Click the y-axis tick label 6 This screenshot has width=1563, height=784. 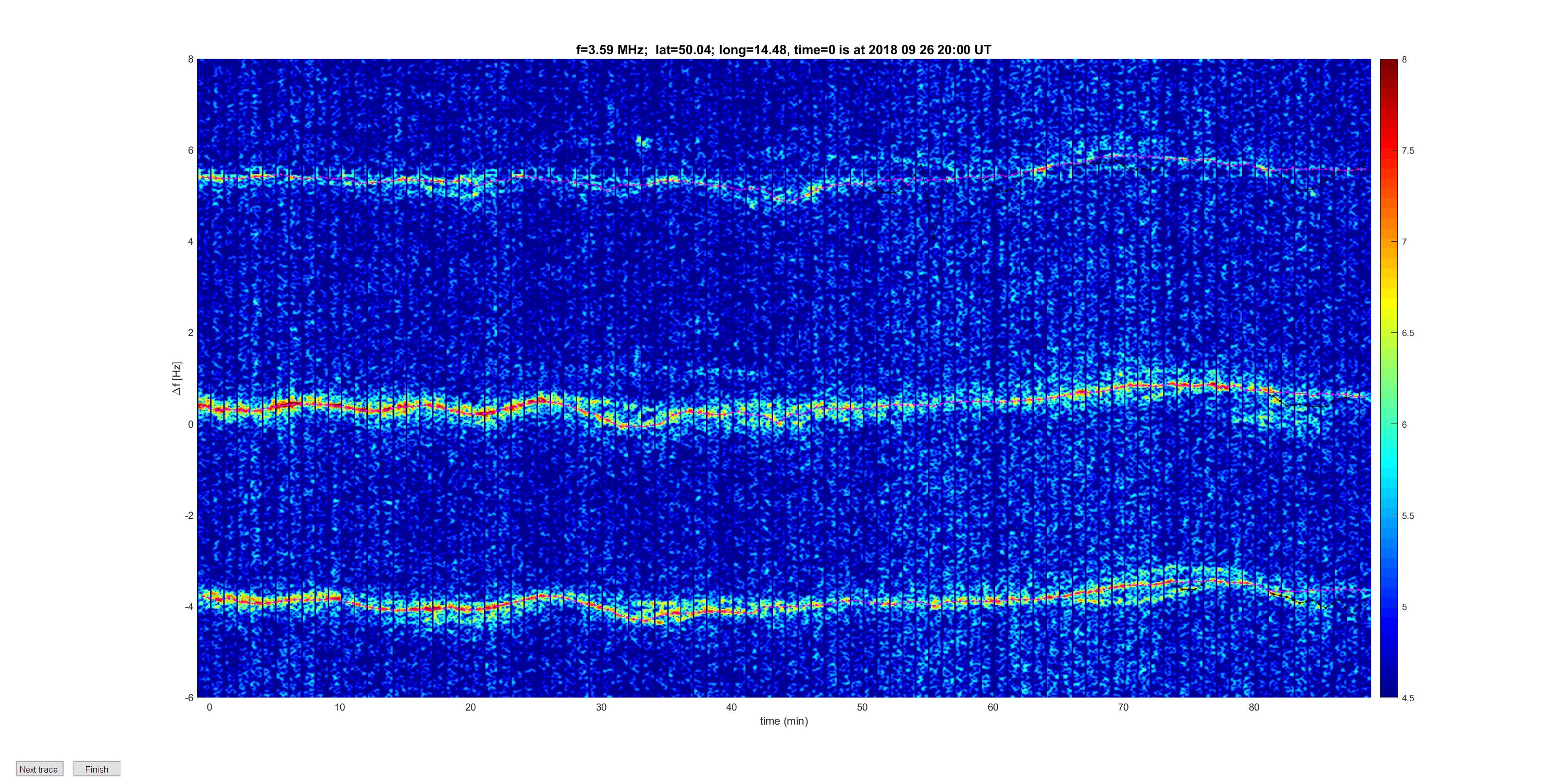point(191,151)
